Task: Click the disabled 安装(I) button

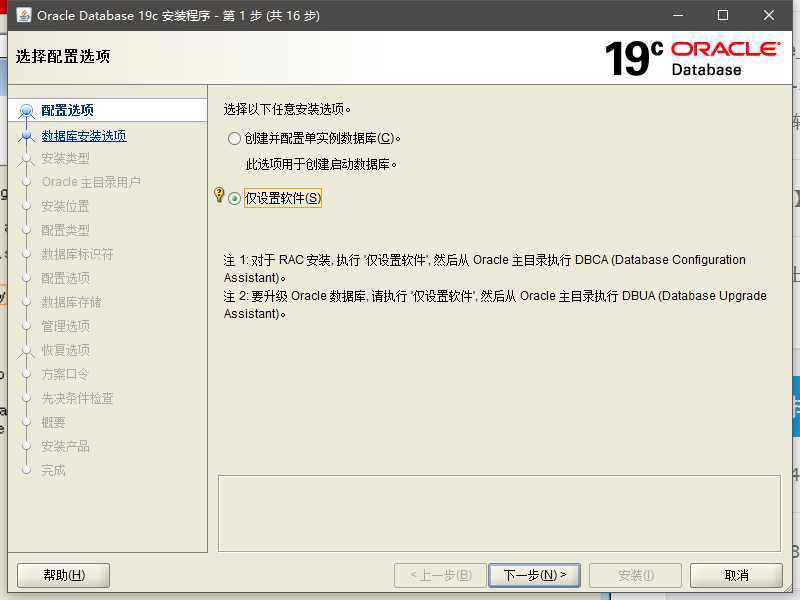Action: (635, 576)
